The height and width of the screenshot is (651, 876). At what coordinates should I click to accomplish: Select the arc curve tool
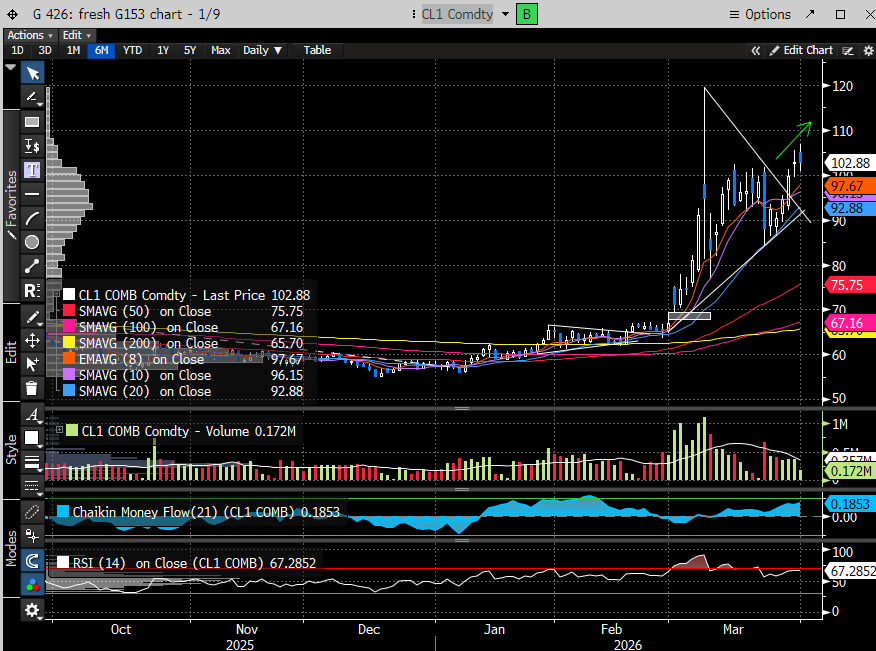(32, 218)
